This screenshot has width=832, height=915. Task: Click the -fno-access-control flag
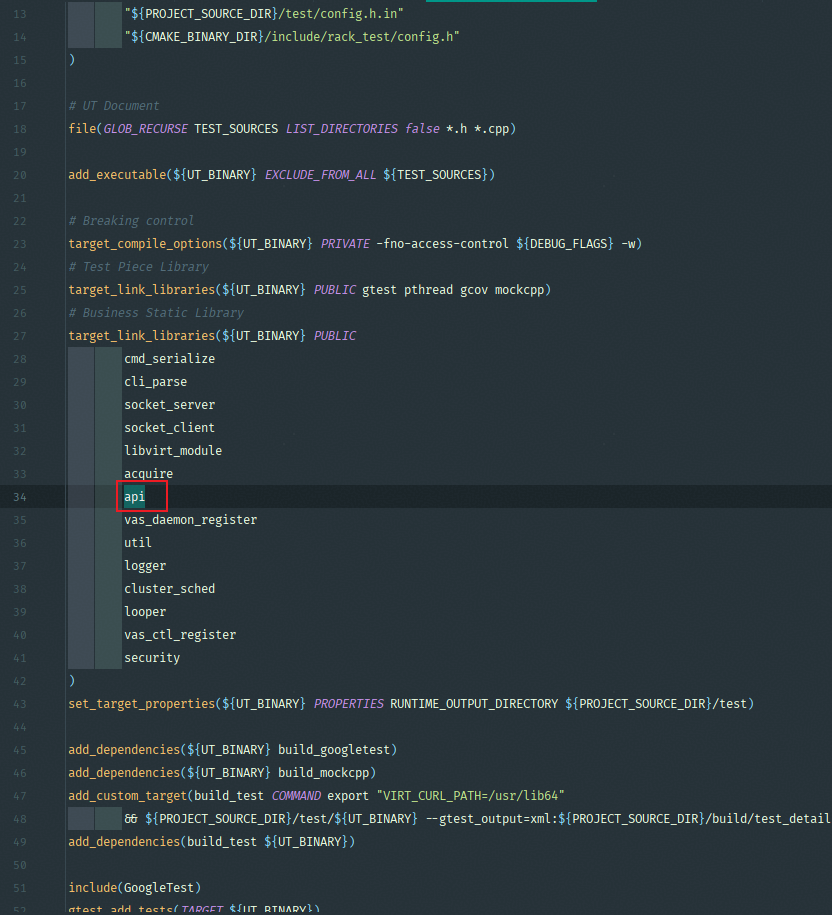click(442, 244)
